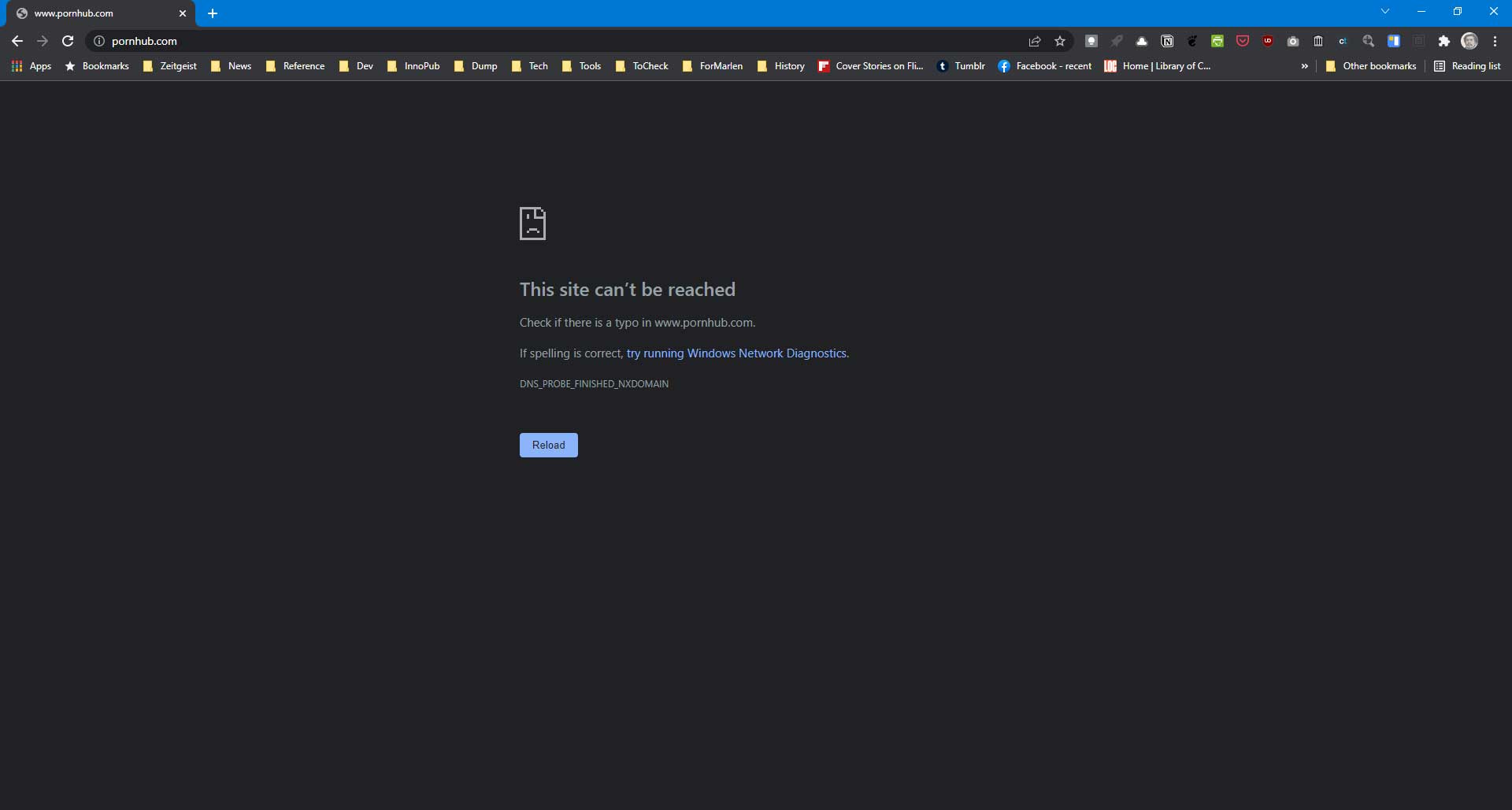Open the Tumblr bookmark
This screenshot has width=1512, height=810.
[961, 66]
